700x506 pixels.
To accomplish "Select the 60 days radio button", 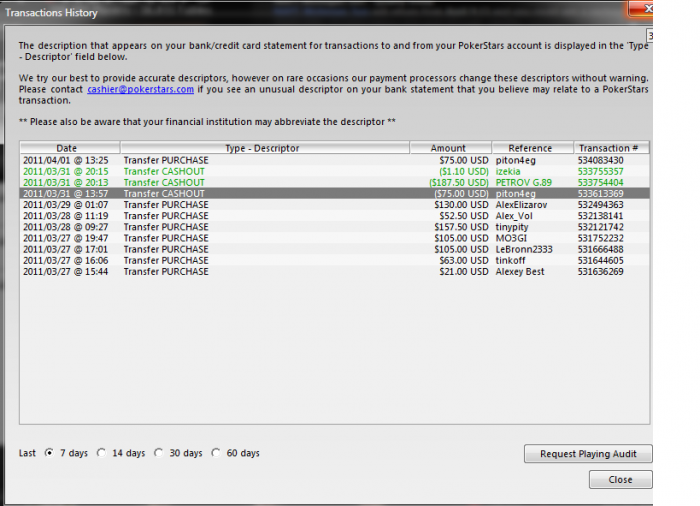I will [x=216, y=453].
